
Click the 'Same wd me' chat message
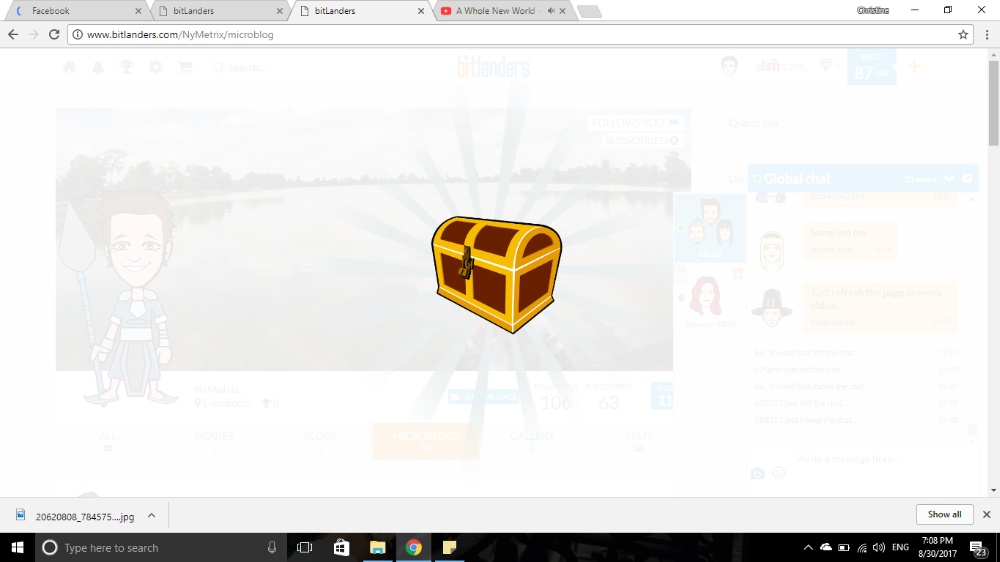849,240
